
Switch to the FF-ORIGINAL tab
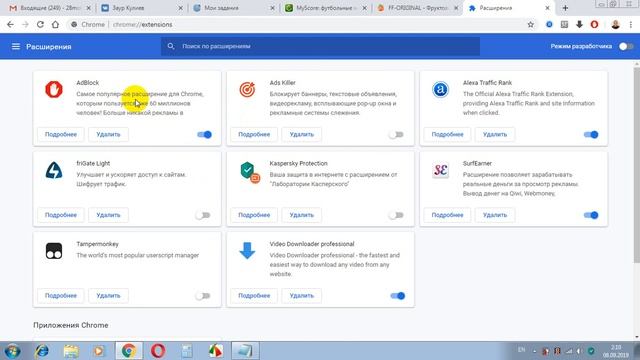pos(418,8)
